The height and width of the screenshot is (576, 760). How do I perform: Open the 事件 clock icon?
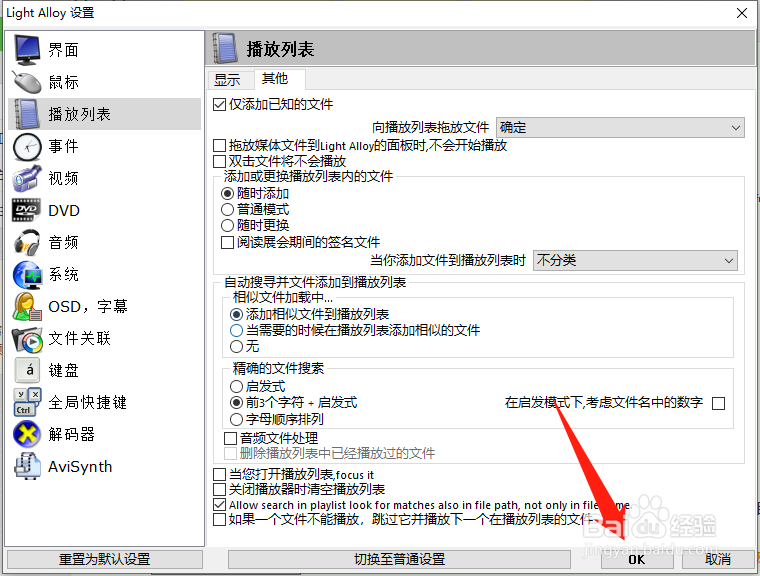(27, 146)
